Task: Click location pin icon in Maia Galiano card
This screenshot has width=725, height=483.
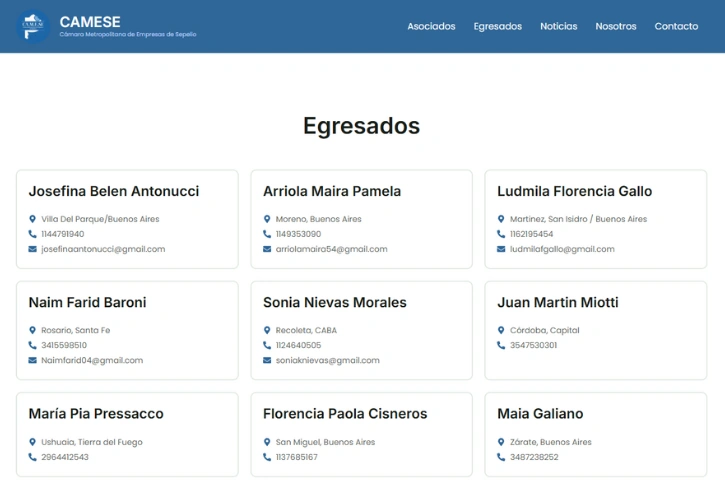Action: tap(501, 442)
